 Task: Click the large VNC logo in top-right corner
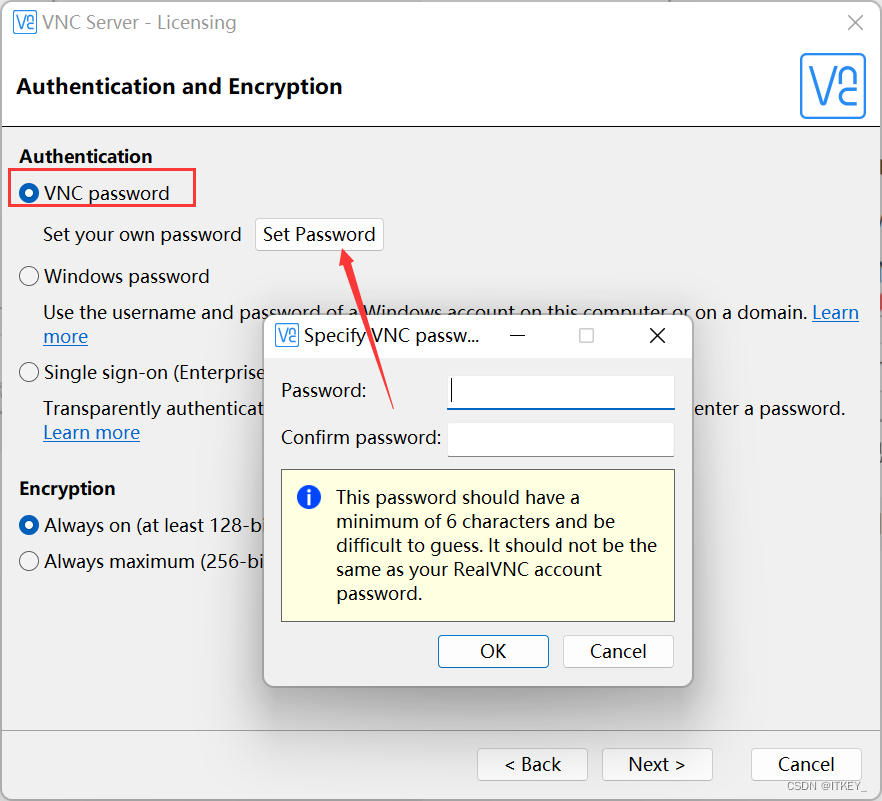[x=833, y=86]
